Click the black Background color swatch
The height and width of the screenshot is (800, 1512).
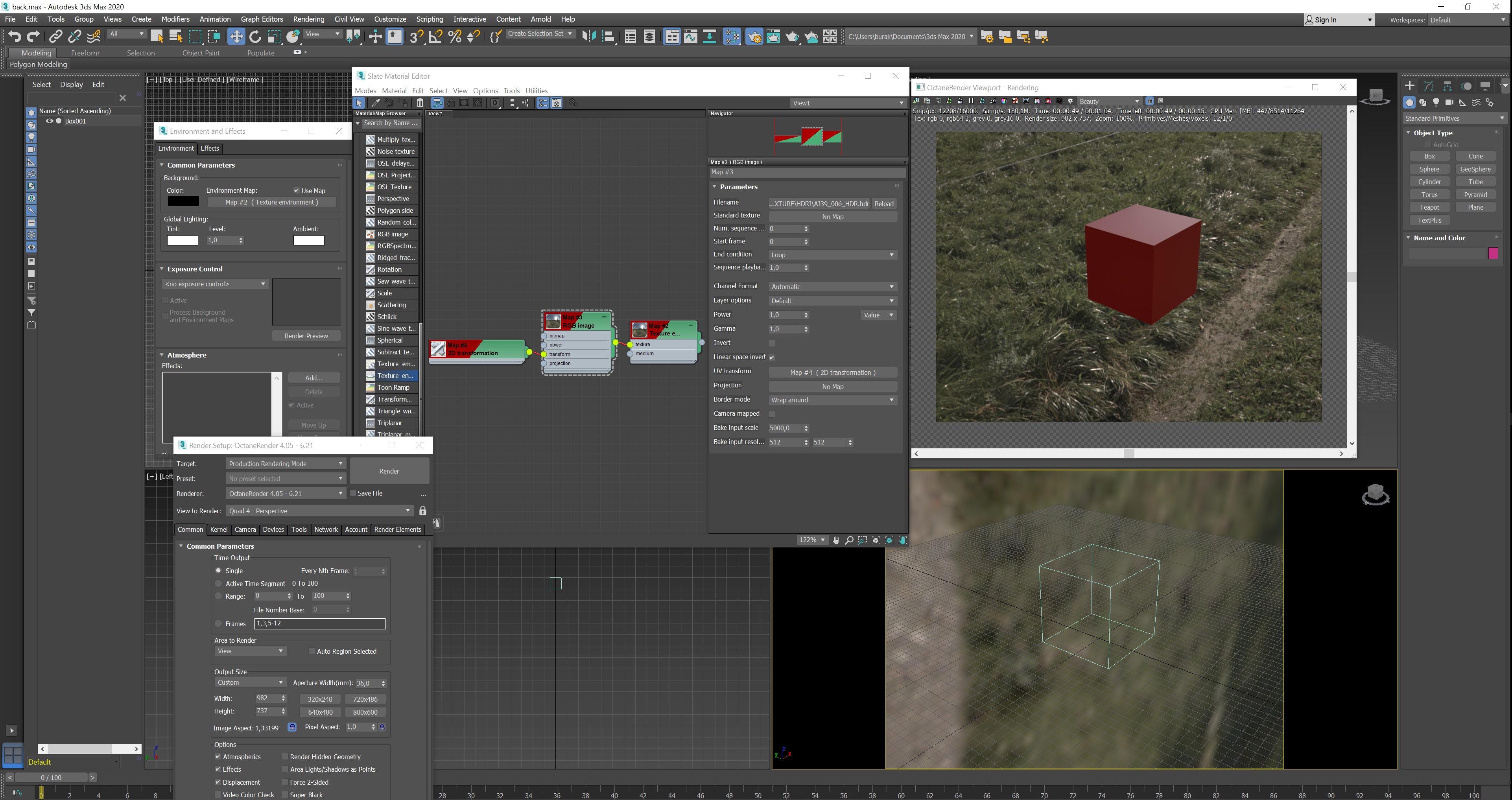tap(183, 201)
